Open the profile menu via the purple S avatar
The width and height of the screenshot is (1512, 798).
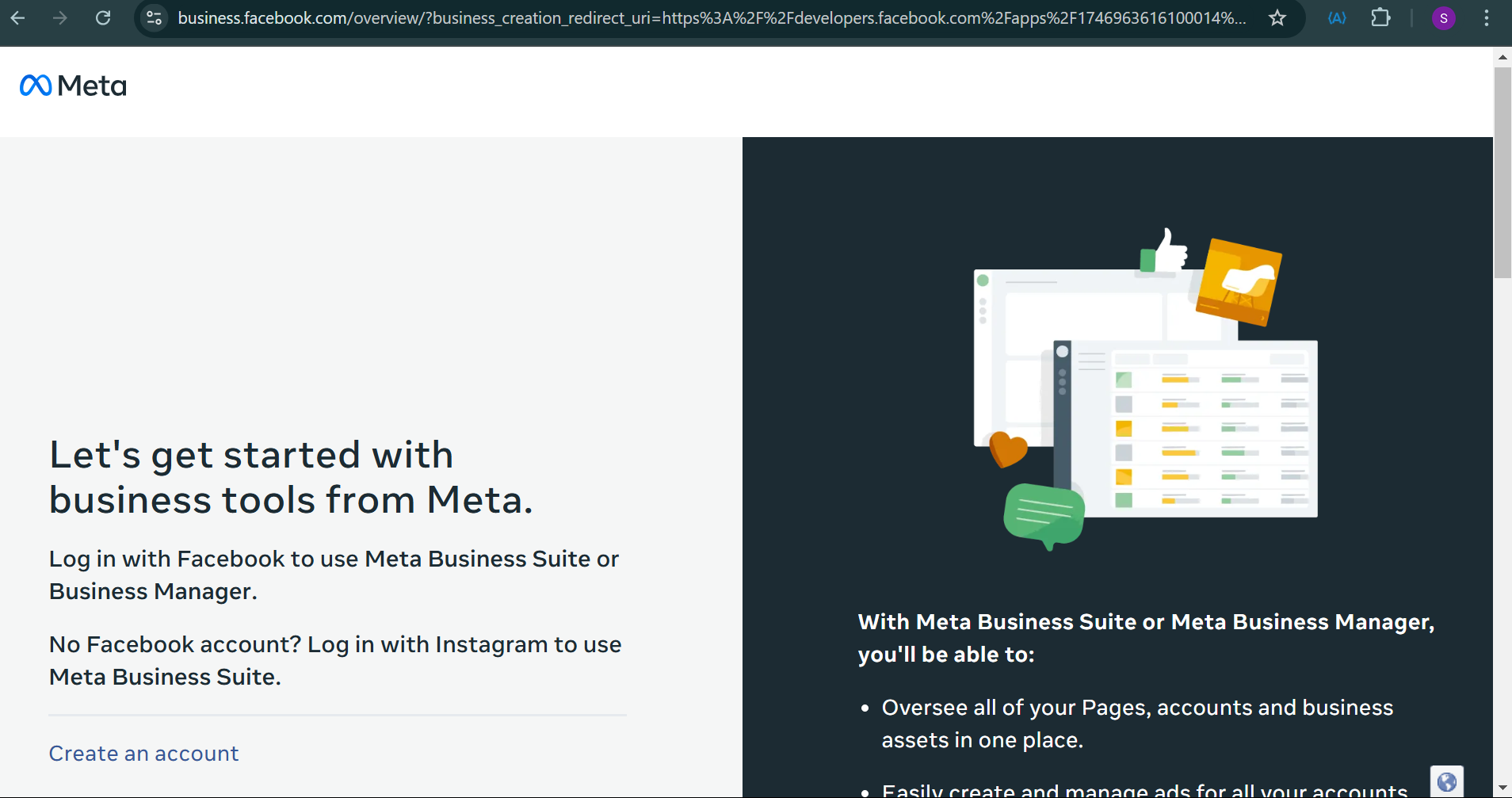[1444, 17]
